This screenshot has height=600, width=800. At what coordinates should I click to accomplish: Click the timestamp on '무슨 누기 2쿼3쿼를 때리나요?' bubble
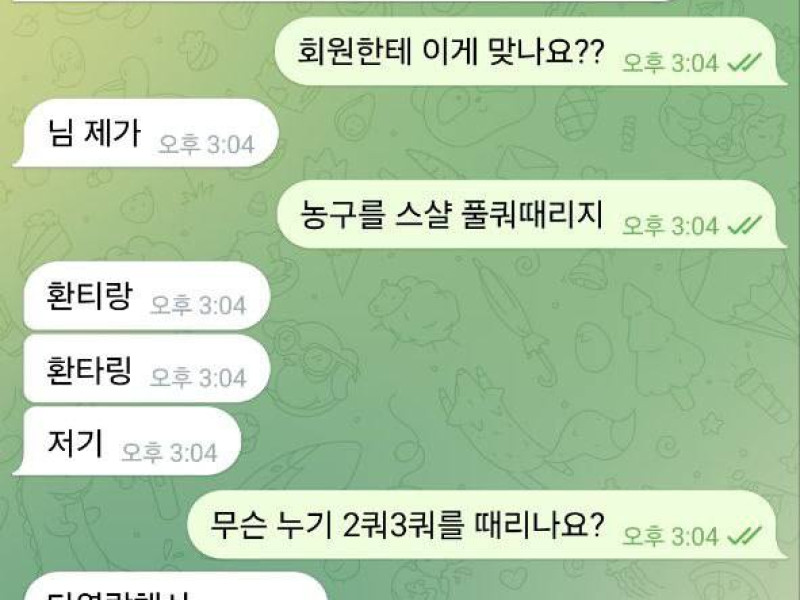[670, 536]
